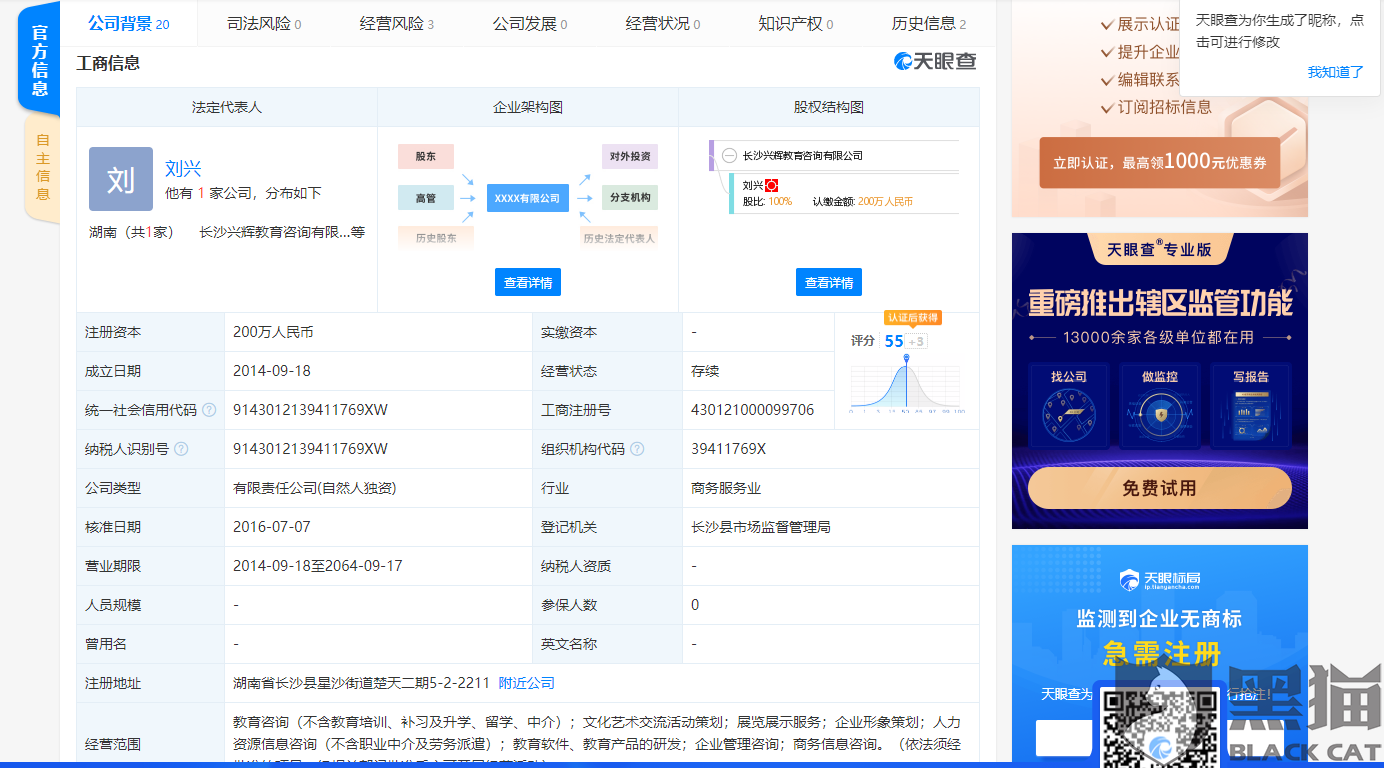Click the 找公司 card in the ad

click(1069, 405)
